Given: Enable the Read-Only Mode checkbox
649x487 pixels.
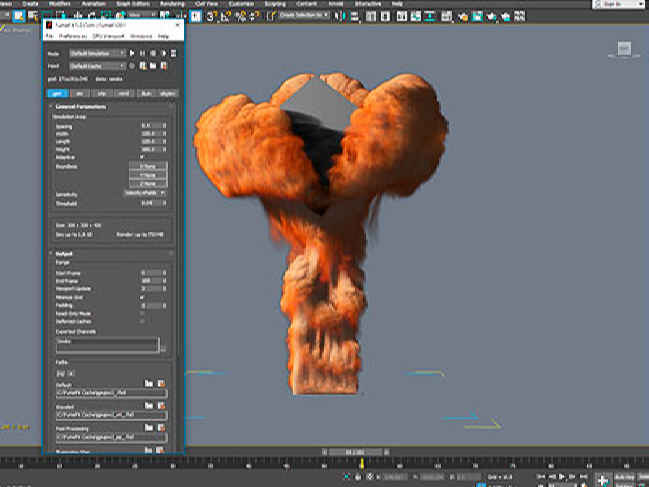Looking at the screenshot, I should [x=142, y=313].
